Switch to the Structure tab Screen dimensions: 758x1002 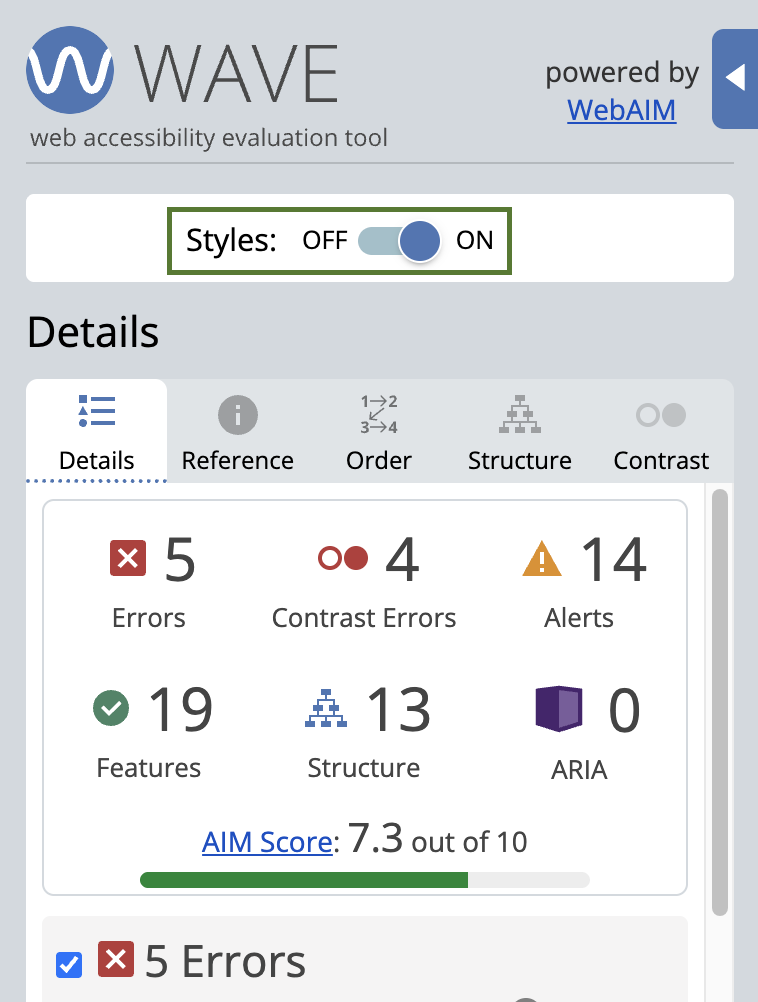[x=519, y=432]
